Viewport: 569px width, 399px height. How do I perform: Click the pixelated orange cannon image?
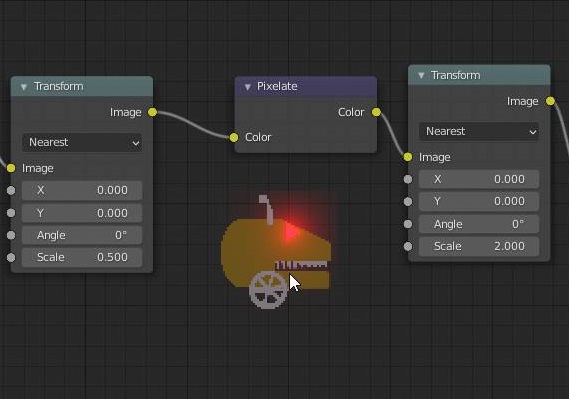276,252
